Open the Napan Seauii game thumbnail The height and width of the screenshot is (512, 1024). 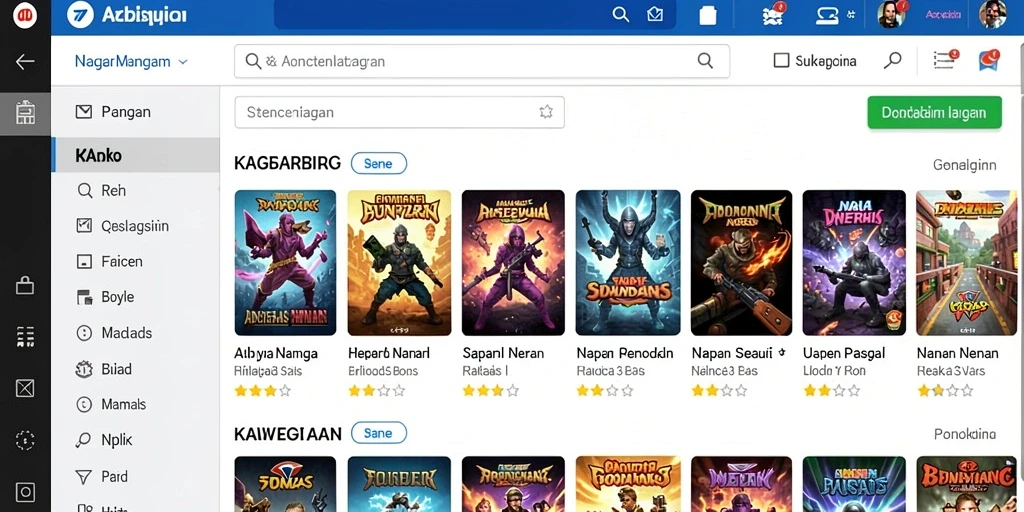tap(741, 263)
